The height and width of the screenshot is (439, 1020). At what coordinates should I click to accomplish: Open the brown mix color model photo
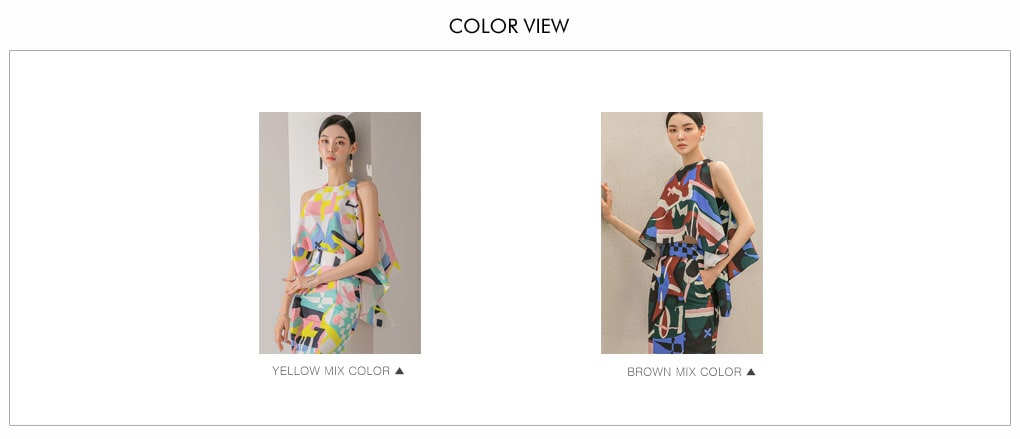(x=682, y=233)
